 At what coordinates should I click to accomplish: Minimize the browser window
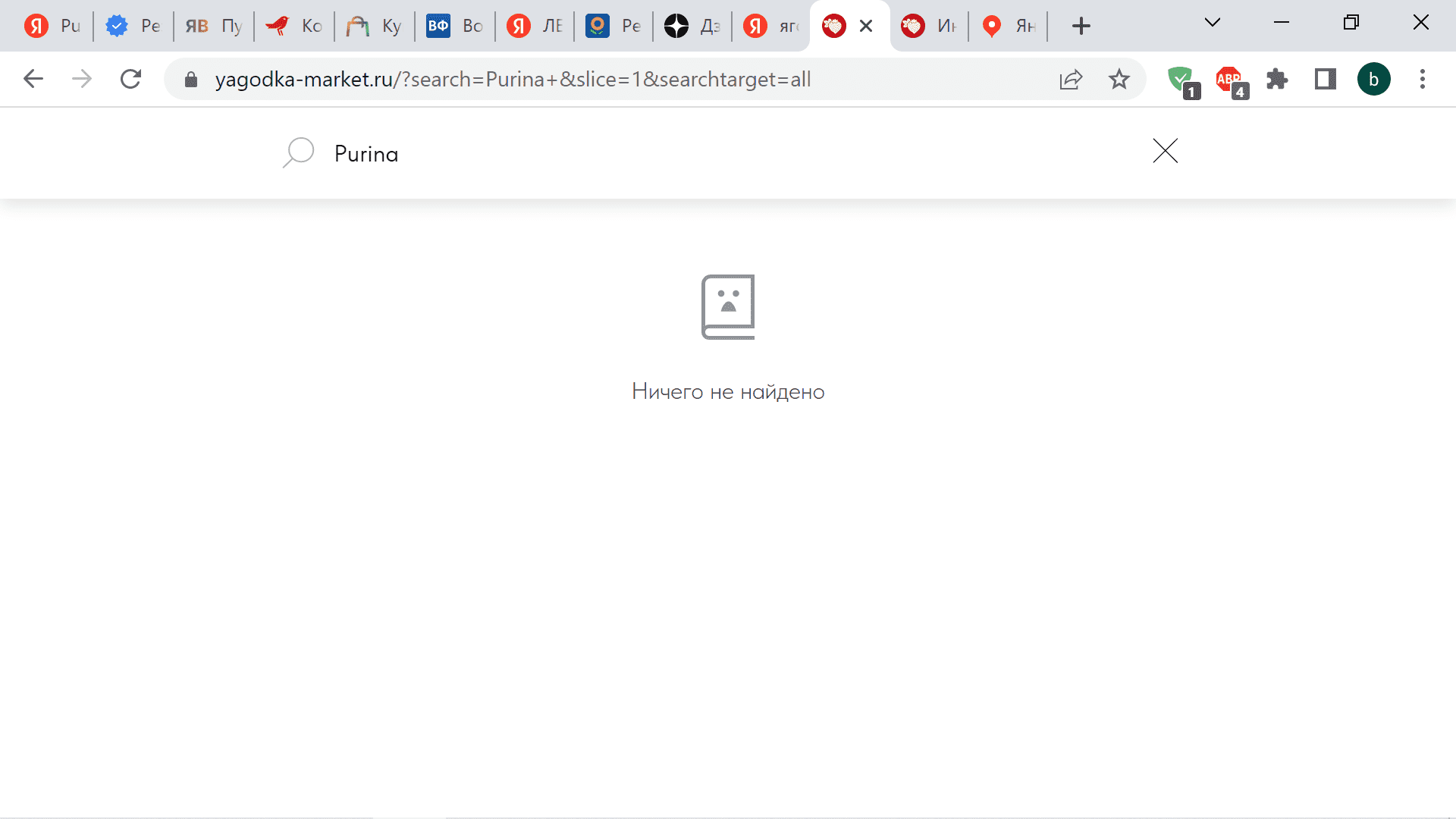[x=1282, y=23]
